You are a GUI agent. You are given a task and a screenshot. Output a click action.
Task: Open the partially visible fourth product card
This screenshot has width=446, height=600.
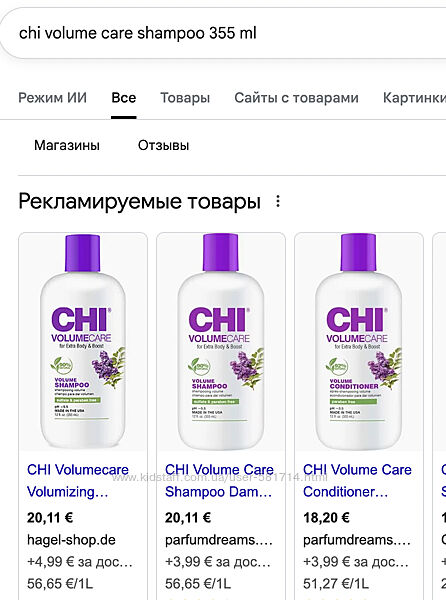tap(439, 416)
